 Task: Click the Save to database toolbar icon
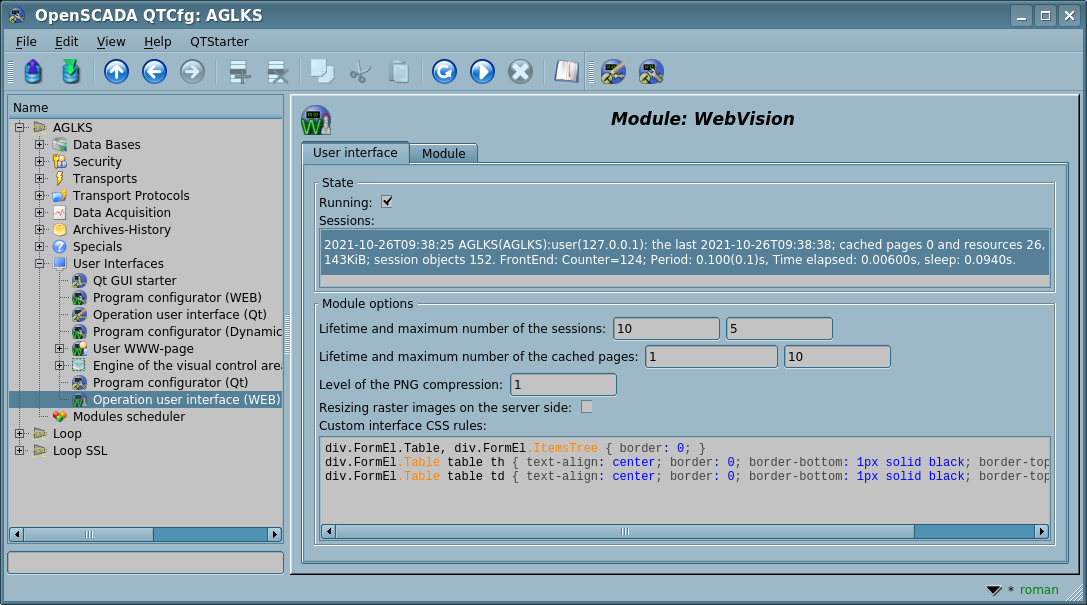tap(70, 72)
